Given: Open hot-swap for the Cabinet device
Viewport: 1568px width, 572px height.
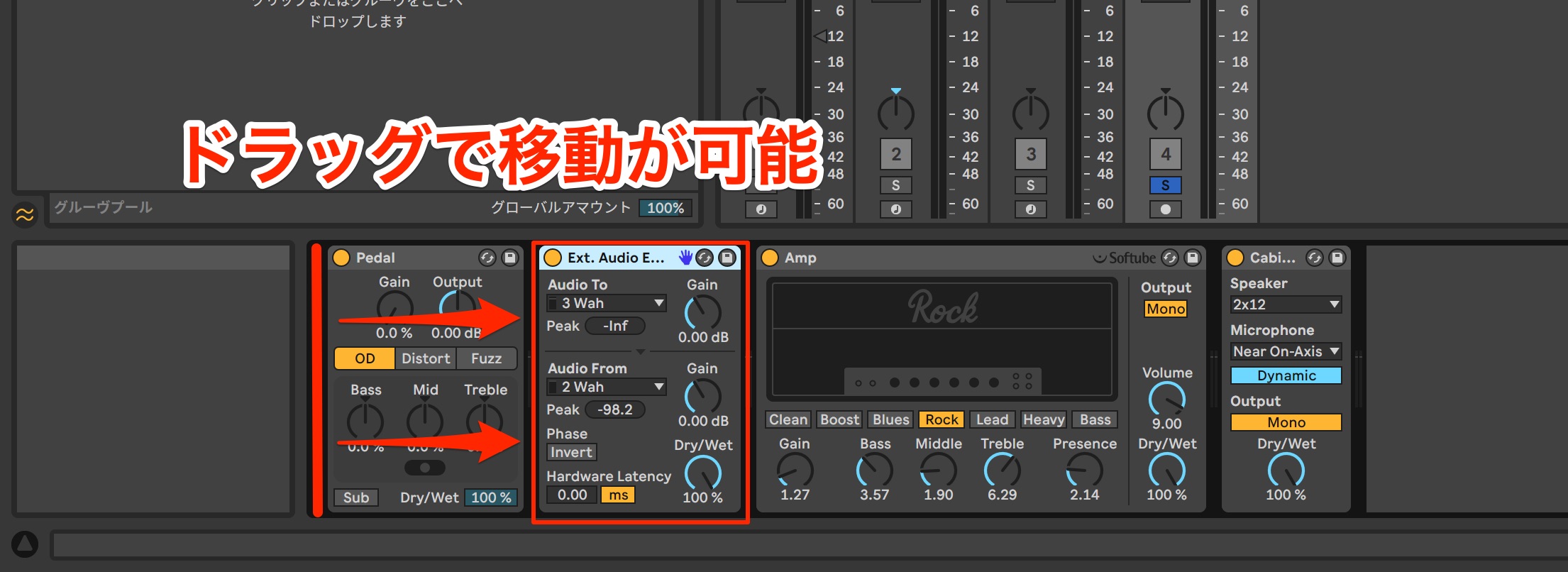Looking at the screenshot, I should (x=1314, y=258).
